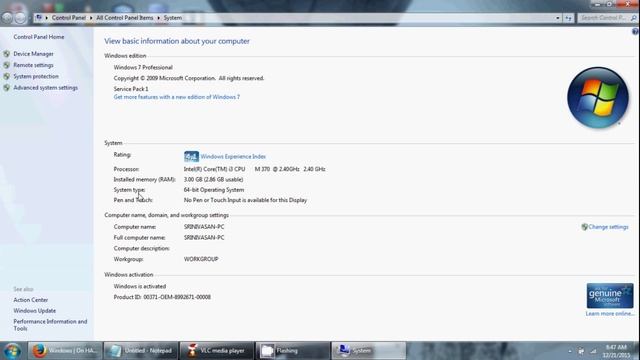Viewport: 640px width, 360px height.
Task: Switch to Flashing taskbar button
Action: click(293, 351)
